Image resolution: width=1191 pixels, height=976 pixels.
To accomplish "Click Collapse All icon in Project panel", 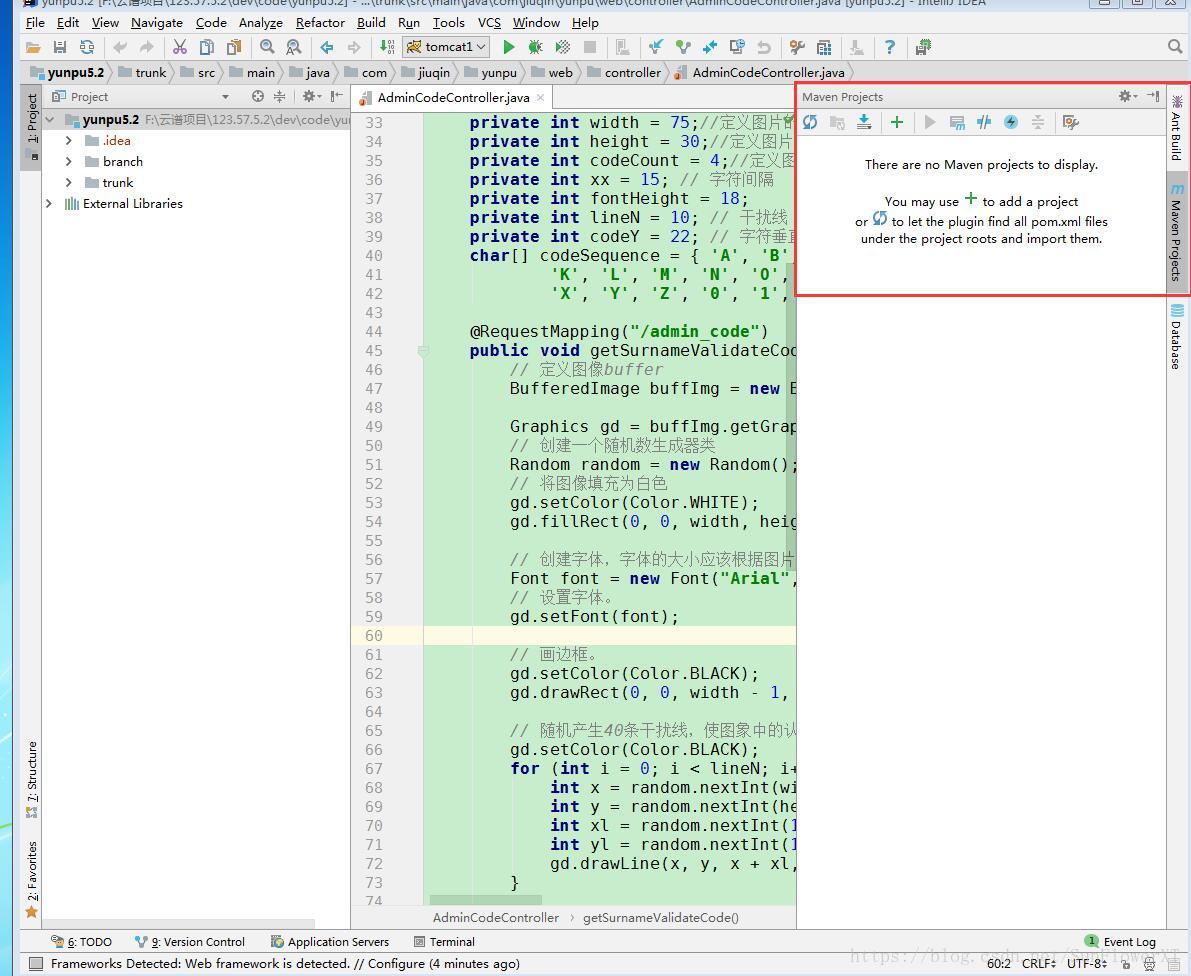I will 280,96.
